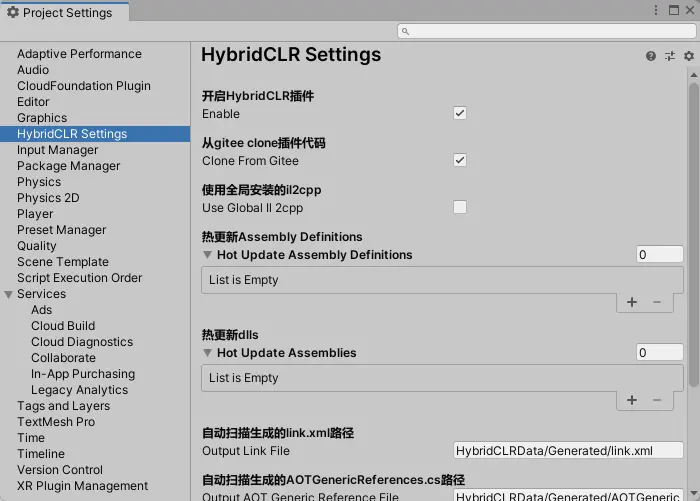This screenshot has width=700, height=501.
Task: Add item to Hot Update Assembly Definitions list
Action: pos(632,302)
